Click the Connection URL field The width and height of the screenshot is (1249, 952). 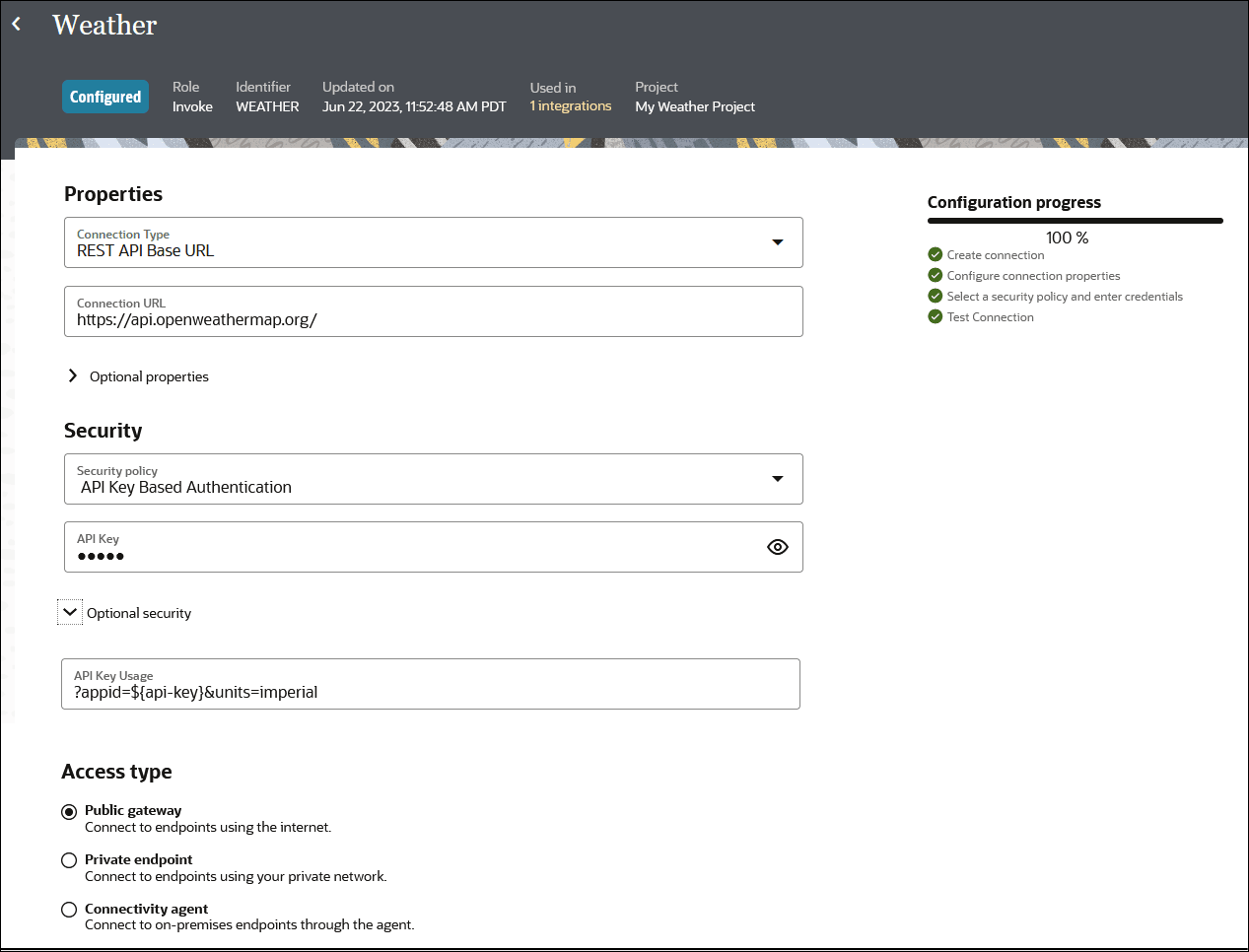click(434, 319)
